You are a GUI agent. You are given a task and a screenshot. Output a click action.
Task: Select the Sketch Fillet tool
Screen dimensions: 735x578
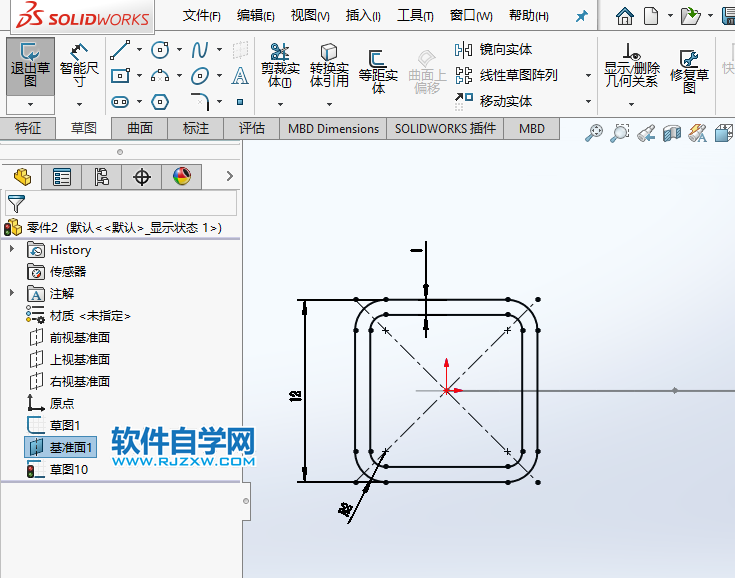coord(200,101)
